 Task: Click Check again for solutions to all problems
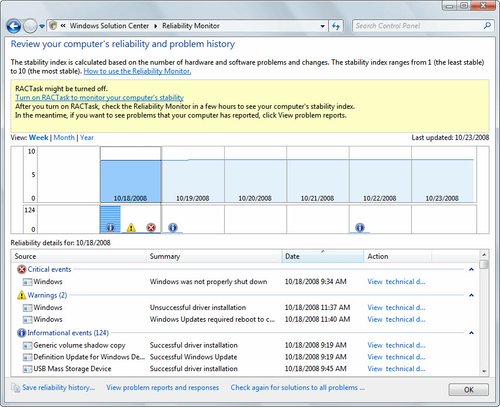[298, 387]
